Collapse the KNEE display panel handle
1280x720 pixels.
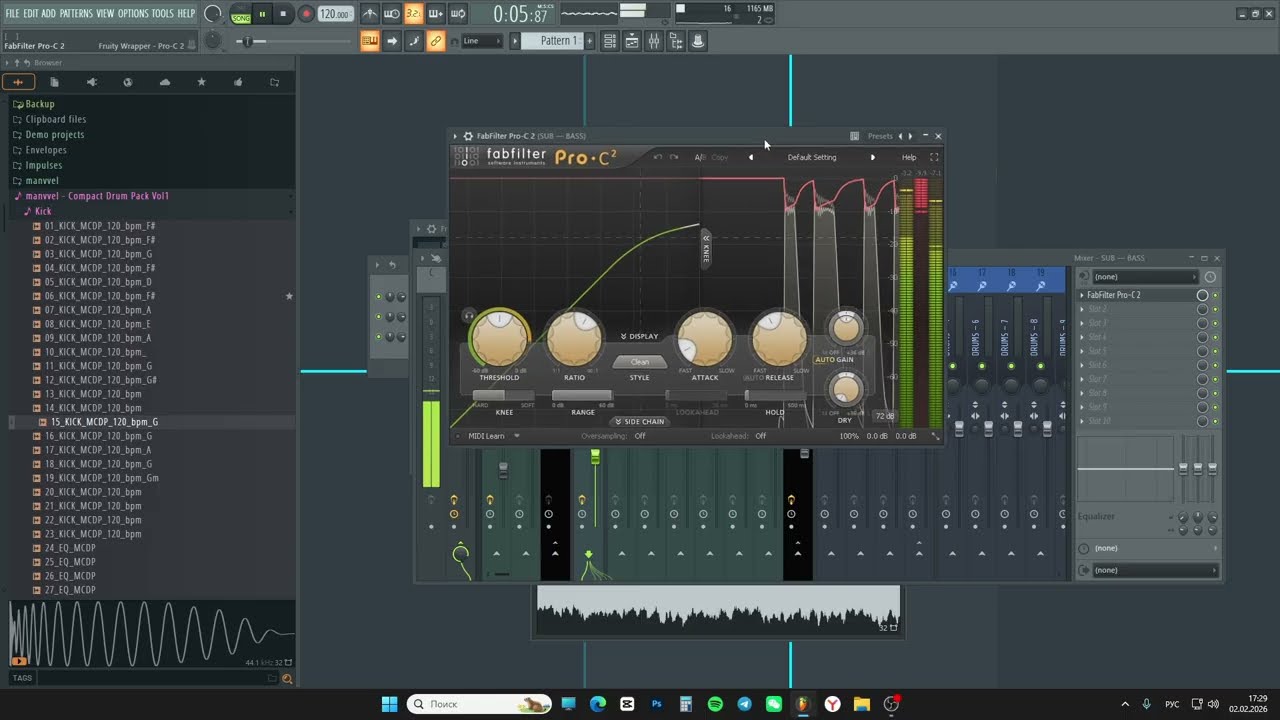coord(706,248)
